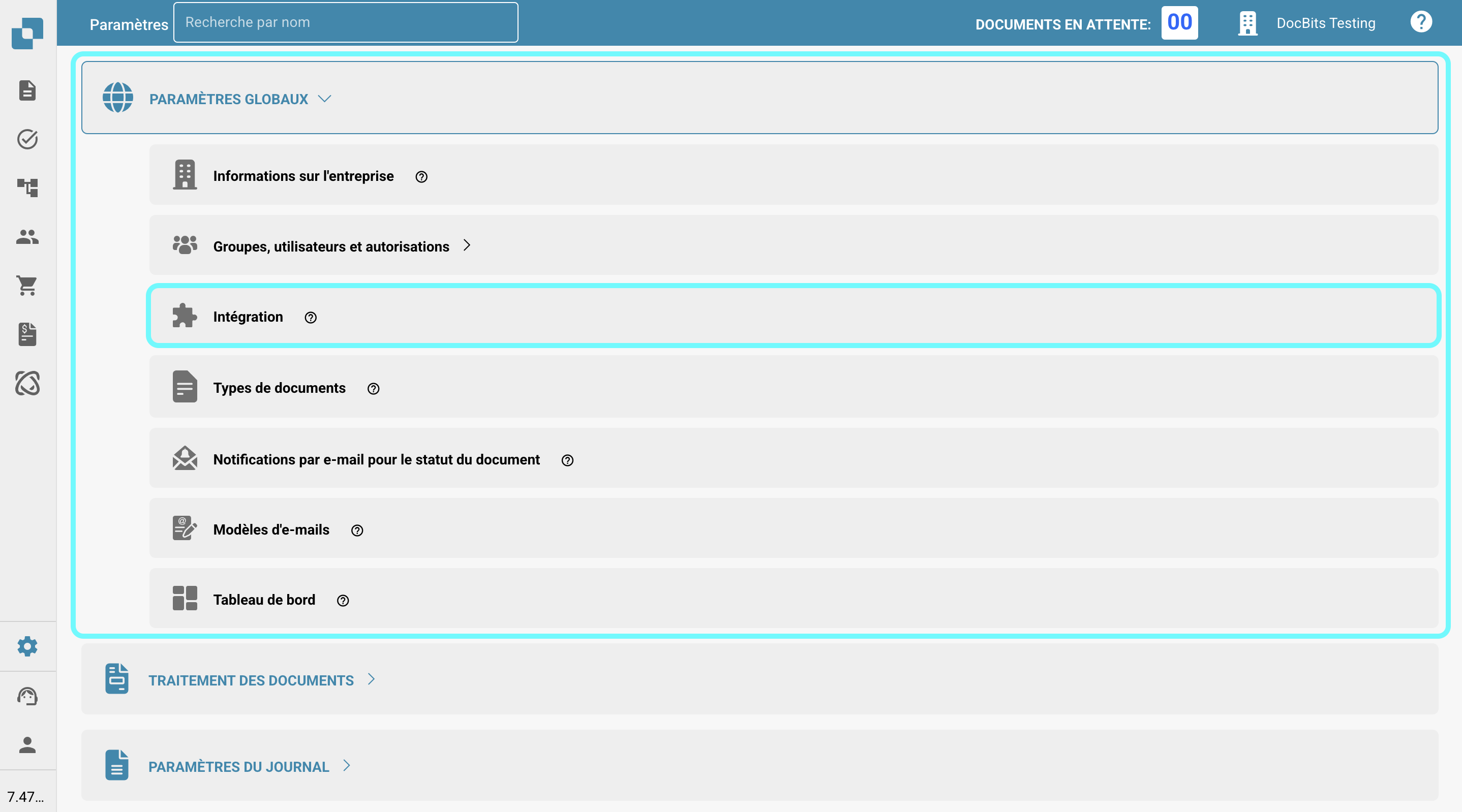The image size is (1462, 812).
Task: Click help icon next to Intégration
Action: coord(311,318)
